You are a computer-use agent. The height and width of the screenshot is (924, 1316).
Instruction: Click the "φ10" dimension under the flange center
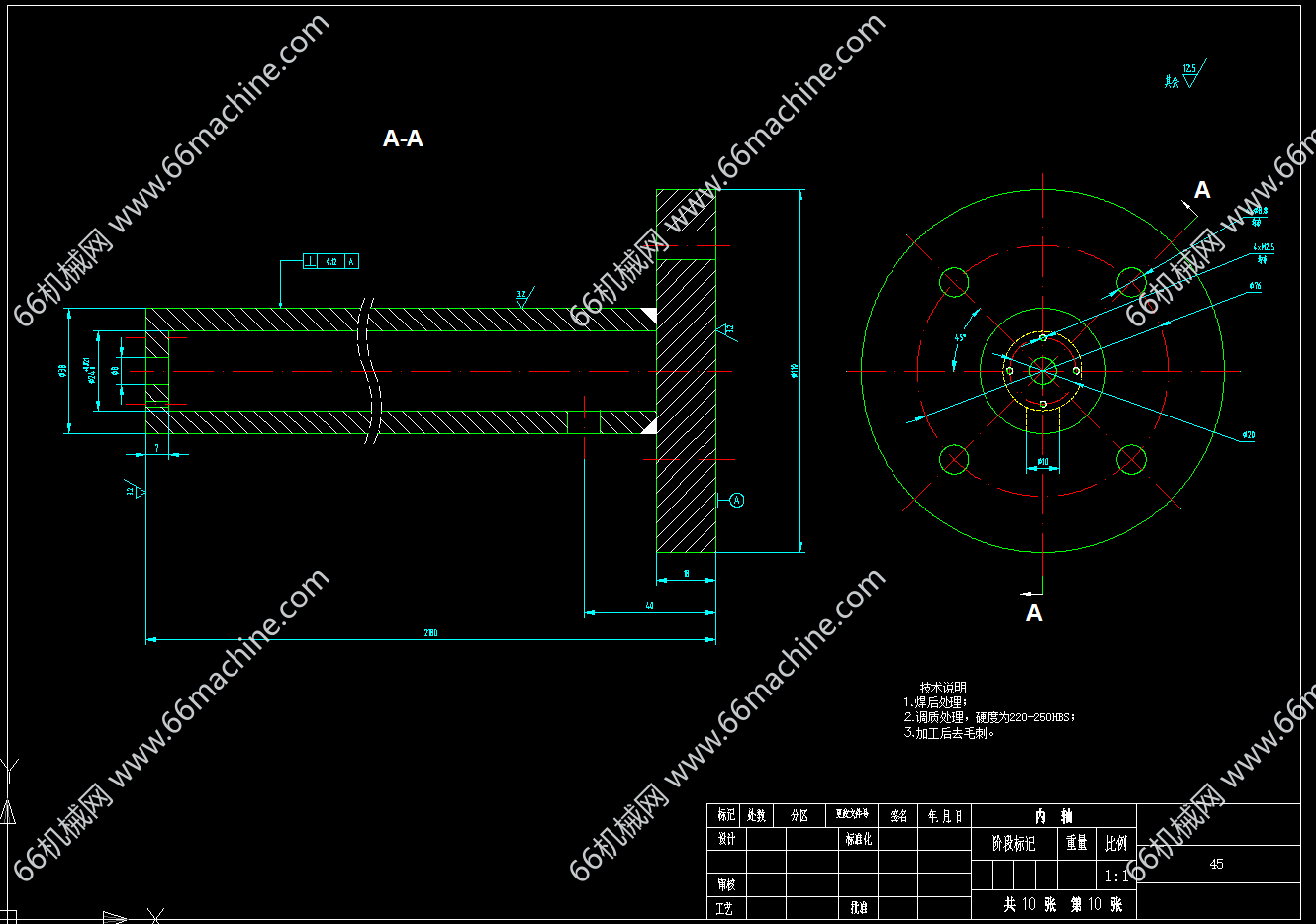[1042, 462]
